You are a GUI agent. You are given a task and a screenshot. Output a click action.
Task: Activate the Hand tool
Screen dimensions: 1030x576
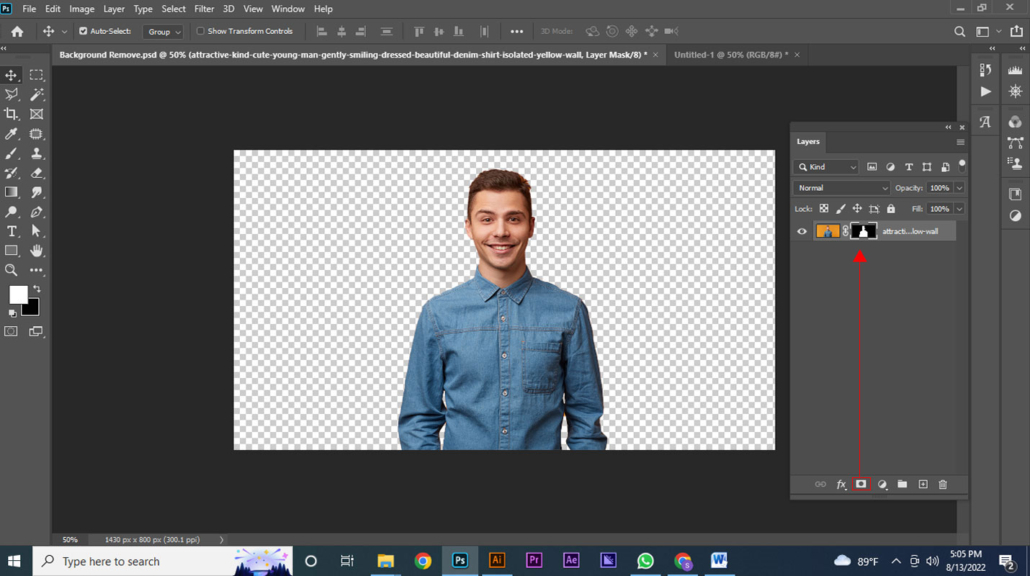(37, 250)
